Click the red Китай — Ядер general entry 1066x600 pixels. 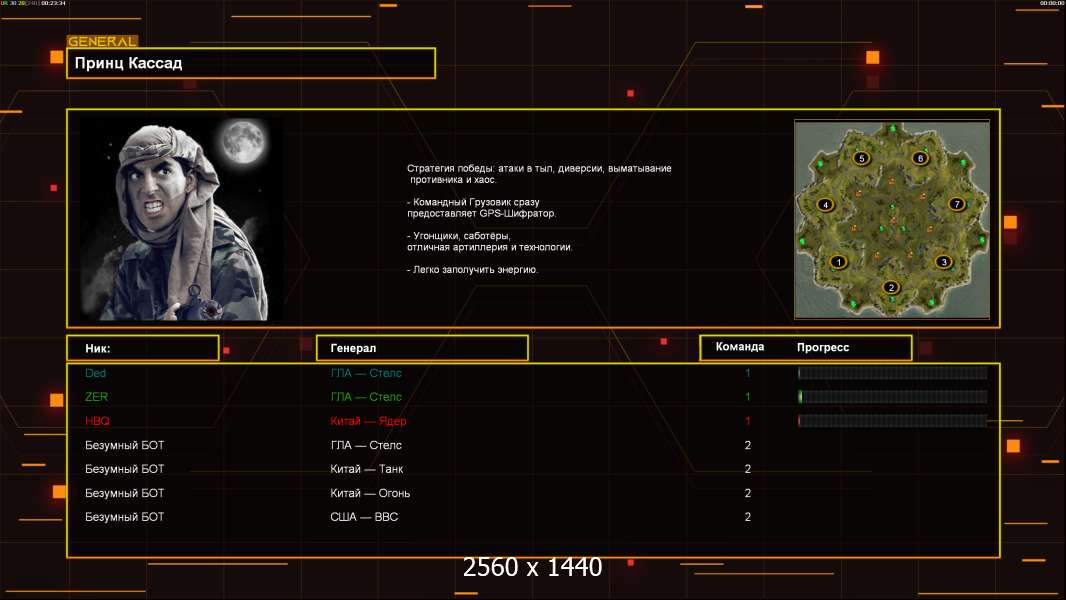[368, 421]
